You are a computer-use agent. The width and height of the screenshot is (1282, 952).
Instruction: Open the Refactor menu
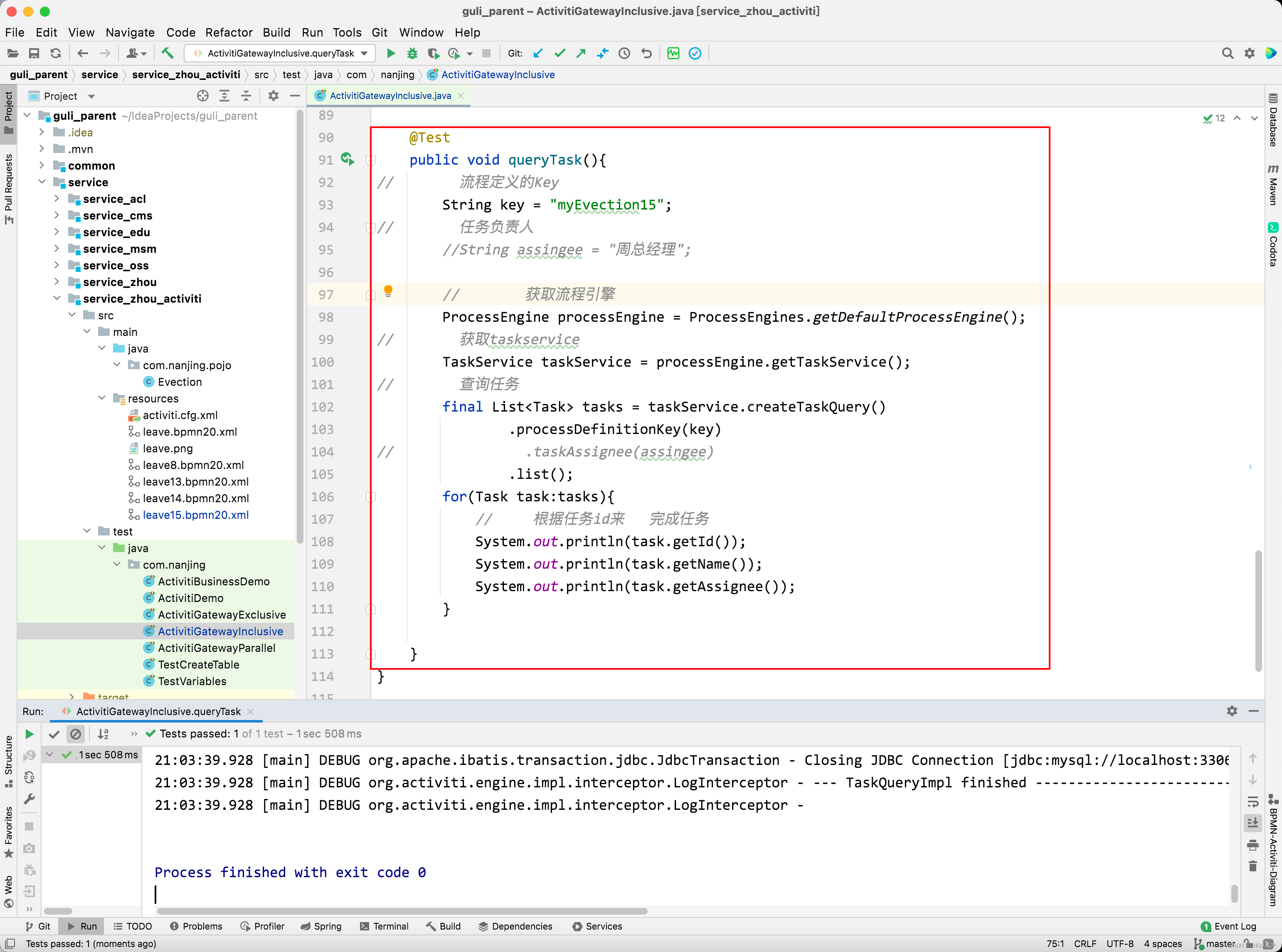pyautogui.click(x=229, y=32)
